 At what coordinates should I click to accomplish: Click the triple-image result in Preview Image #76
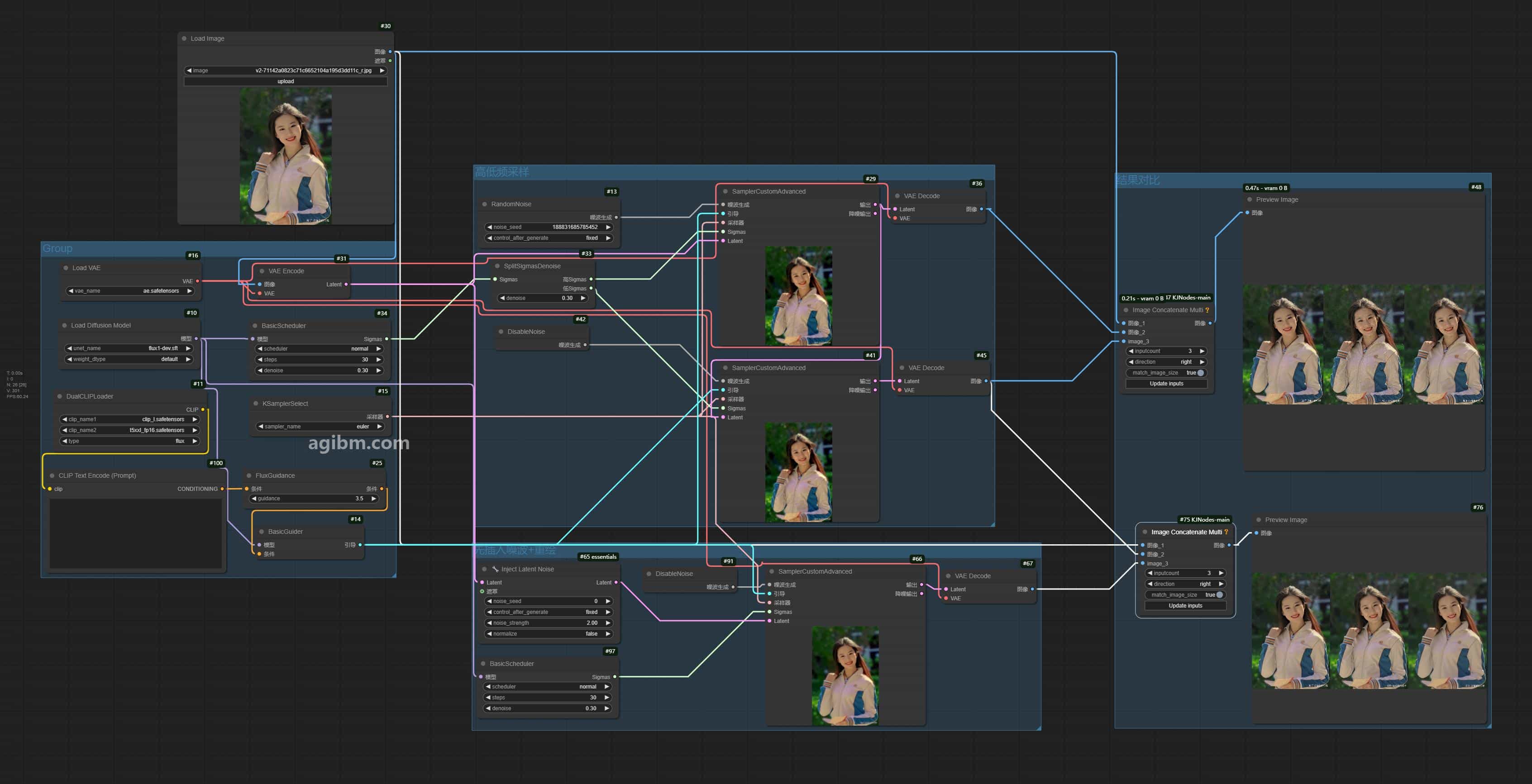point(1369,631)
